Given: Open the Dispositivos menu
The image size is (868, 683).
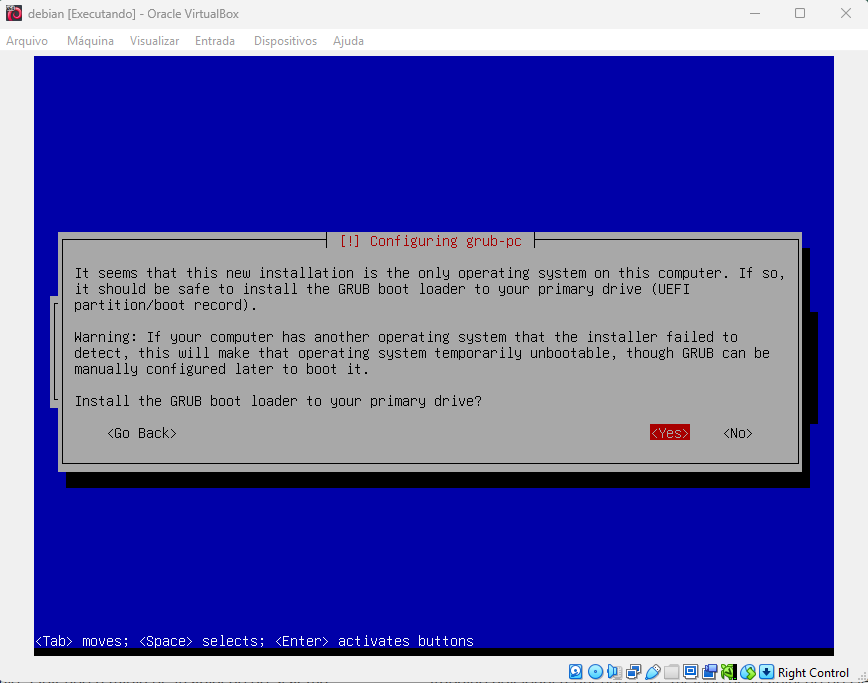Looking at the screenshot, I should click(x=286, y=41).
